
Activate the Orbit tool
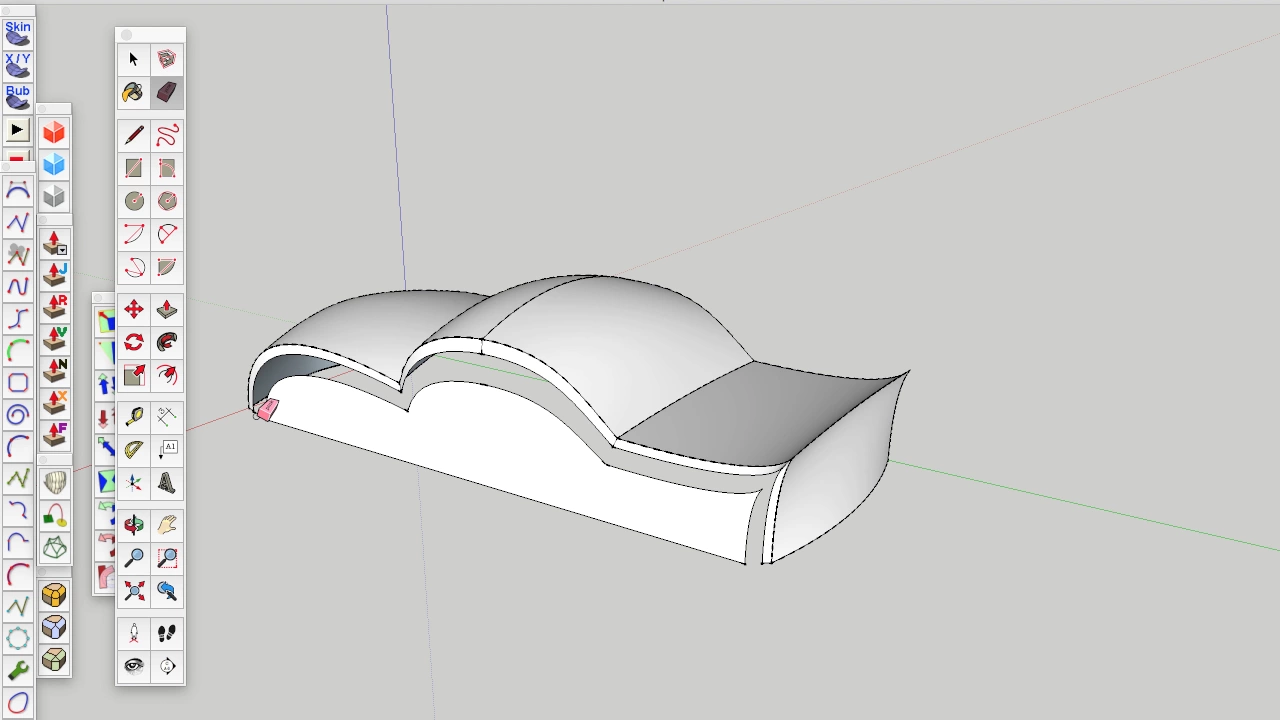134,525
